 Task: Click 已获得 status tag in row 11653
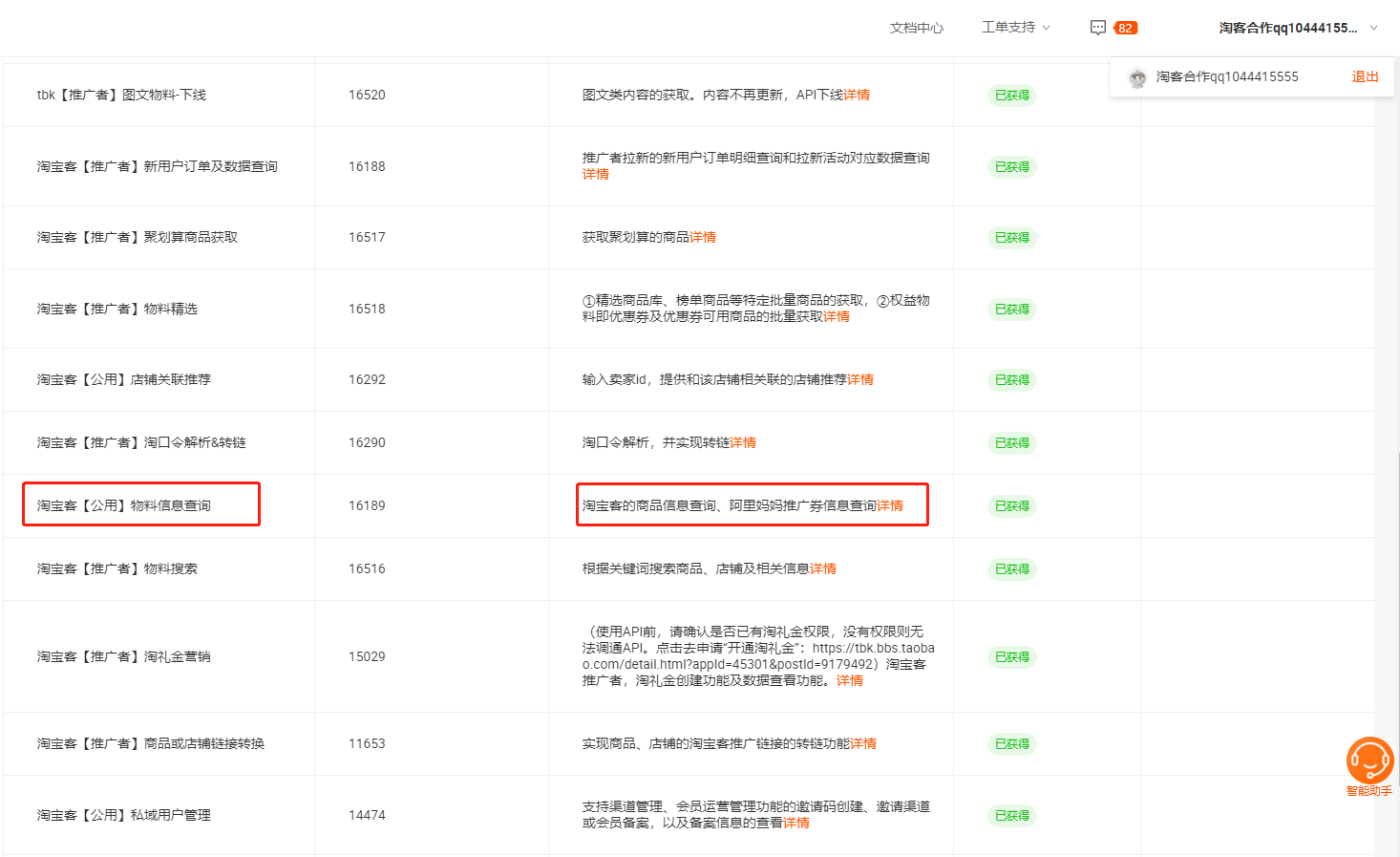[1012, 744]
